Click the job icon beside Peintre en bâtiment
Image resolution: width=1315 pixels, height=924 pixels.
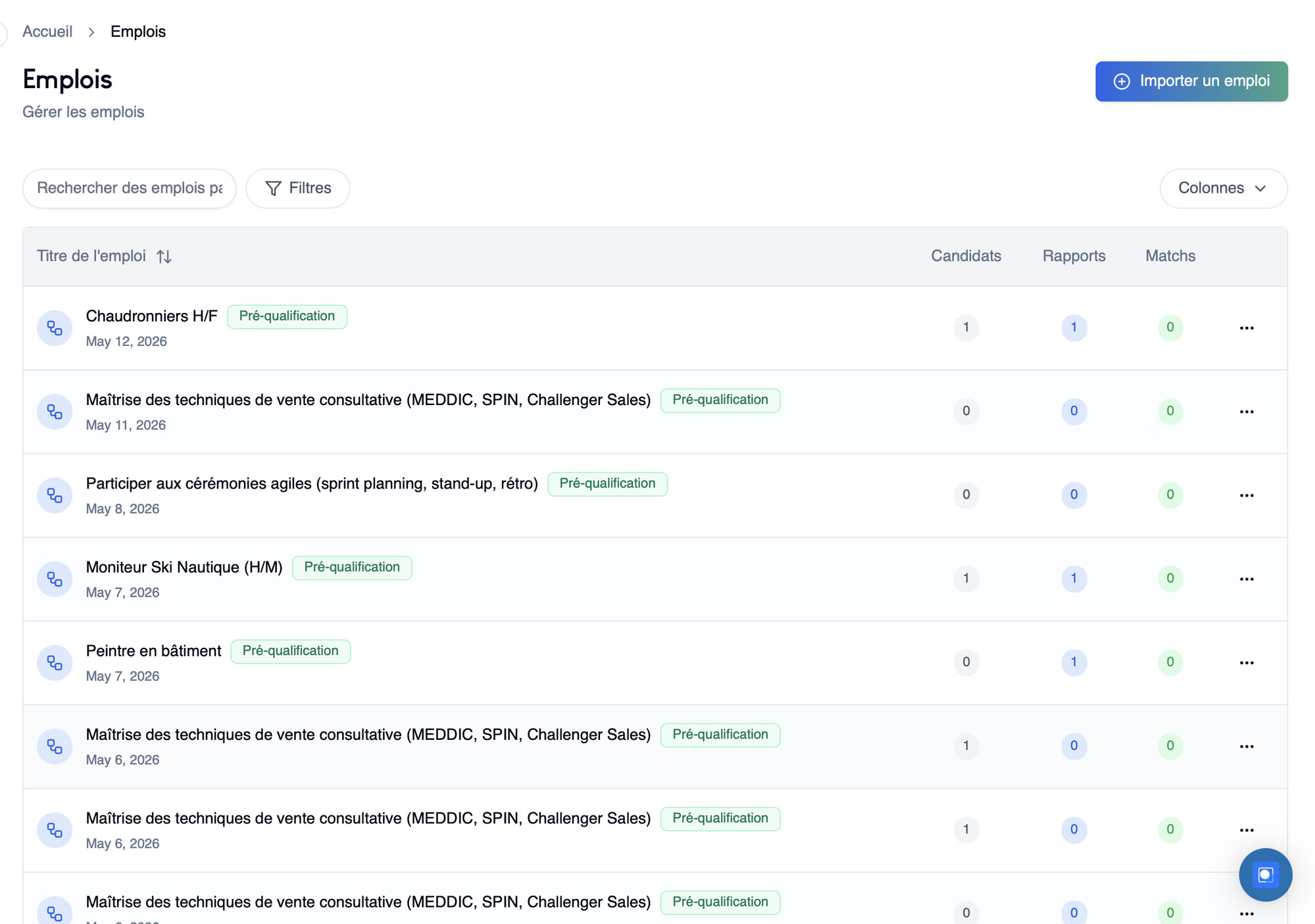(x=55, y=662)
